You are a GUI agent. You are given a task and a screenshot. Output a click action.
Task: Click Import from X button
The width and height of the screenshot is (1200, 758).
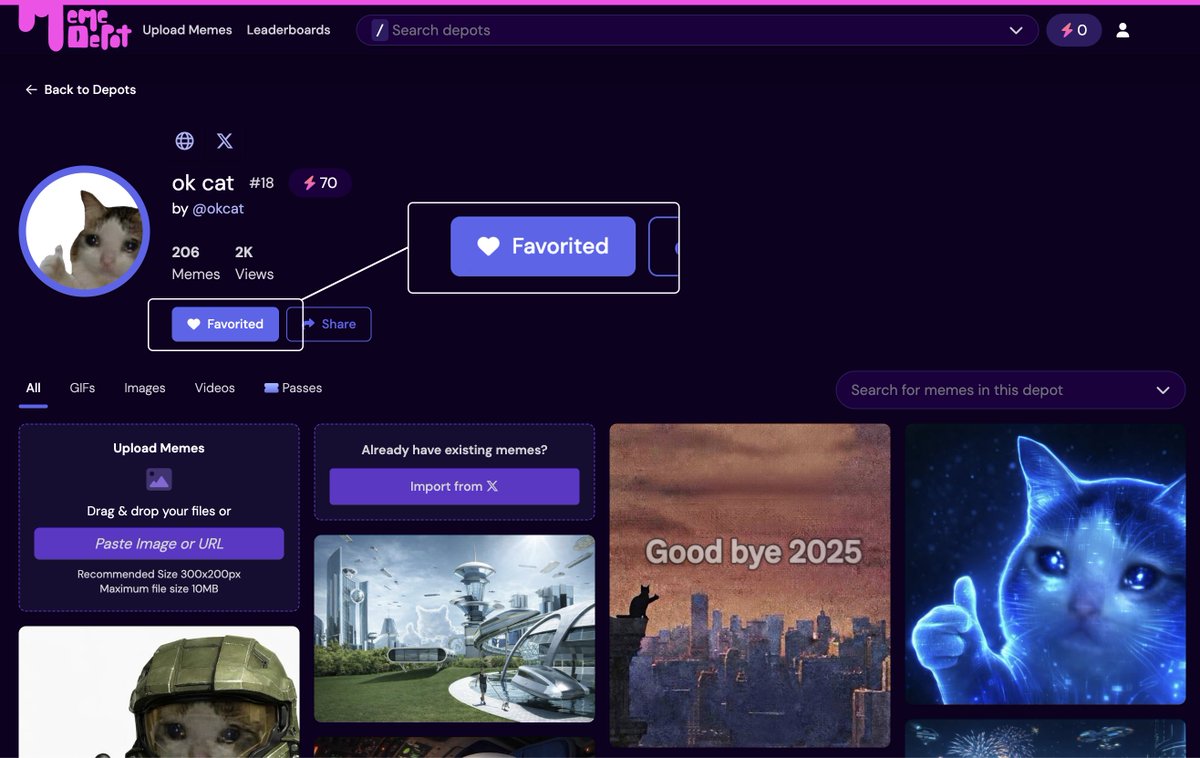[454, 486]
